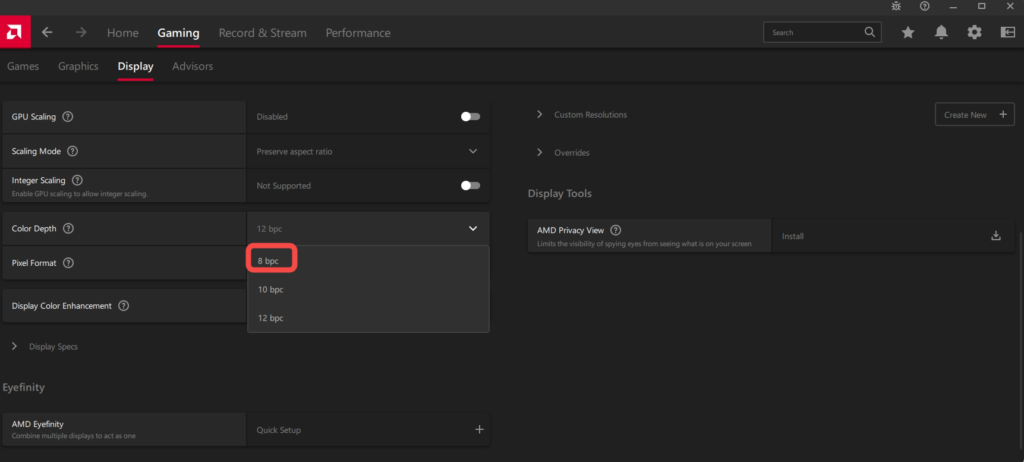The width and height of the screenshot is (1024, 462).
Task: Click help icon next to GPU Scaling
Action: tap(68, 116)
